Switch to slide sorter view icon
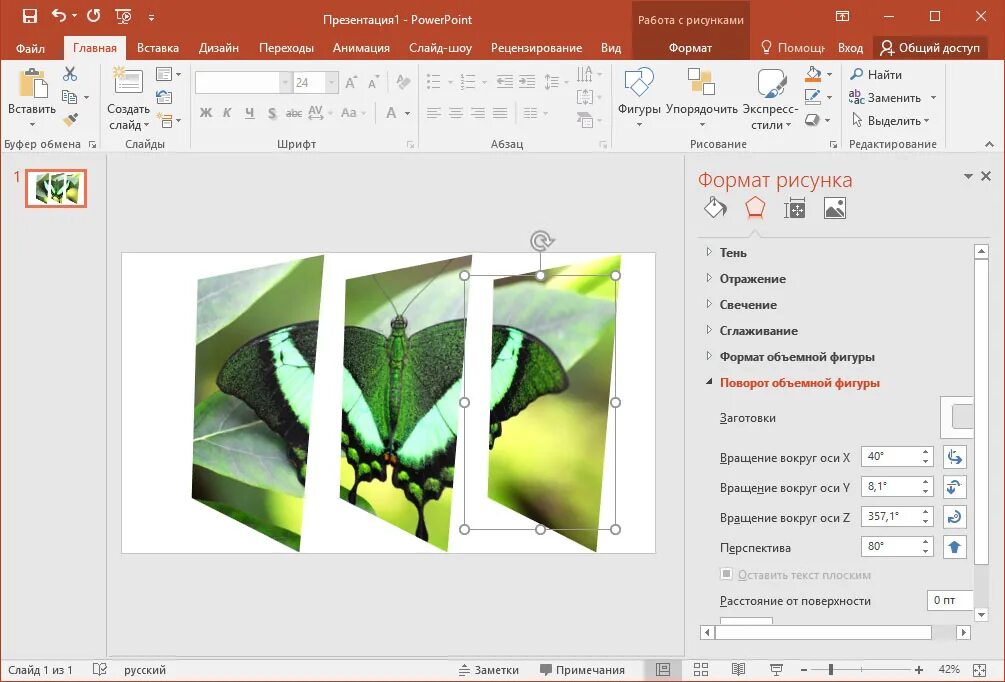Image resolution: width=1005 pixels, height=682 pixels. click(x=701, y=670)
